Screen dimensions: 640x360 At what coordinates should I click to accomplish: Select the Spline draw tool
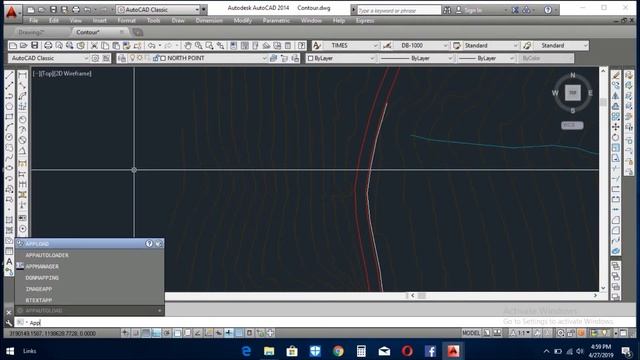point(9,158)
